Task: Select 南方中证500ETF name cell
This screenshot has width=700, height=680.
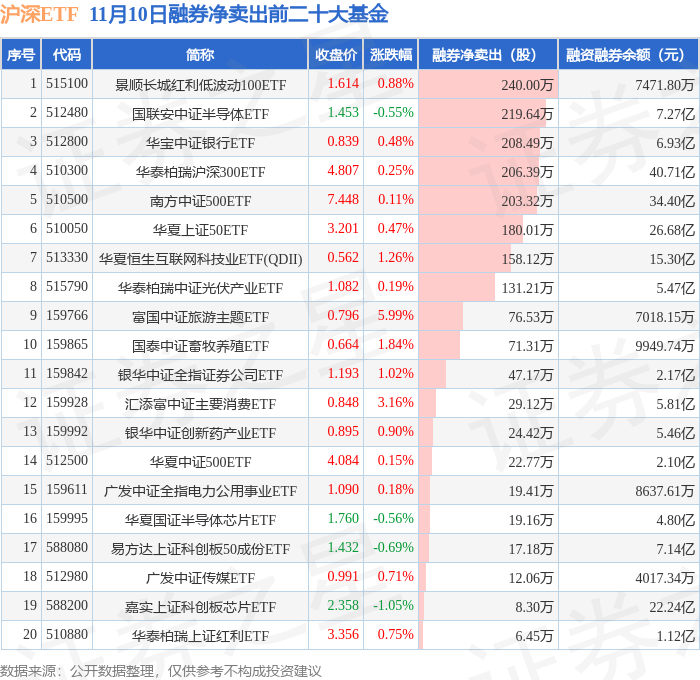Action: pos(200,201)
